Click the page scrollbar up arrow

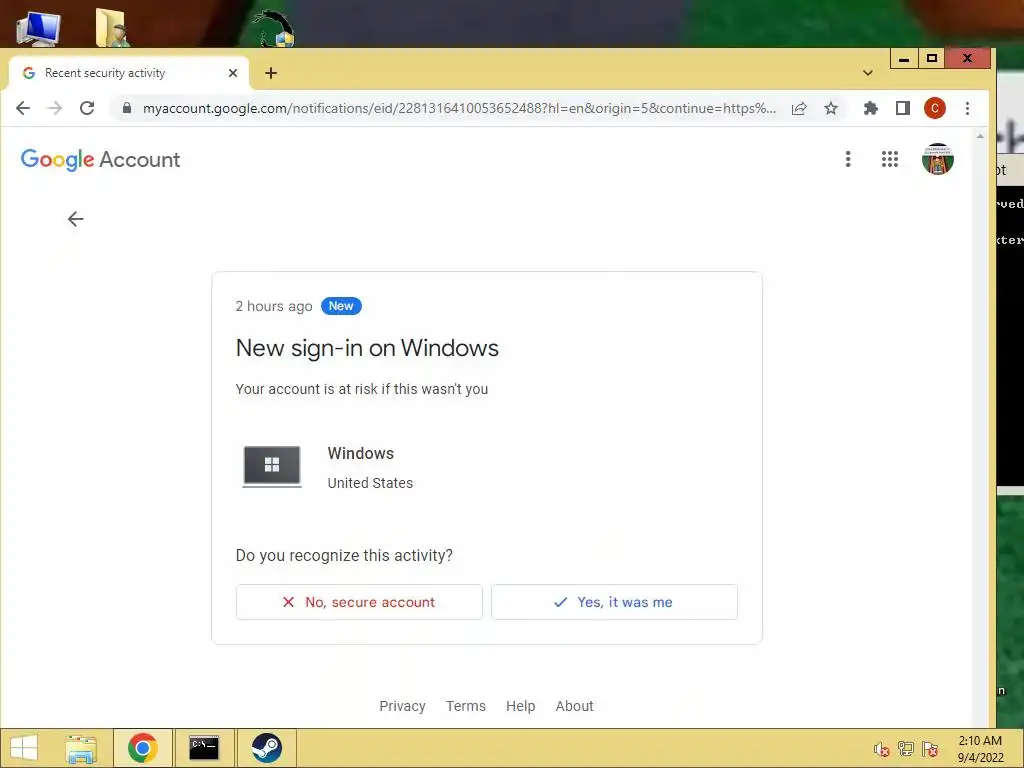tap(980, 136)
